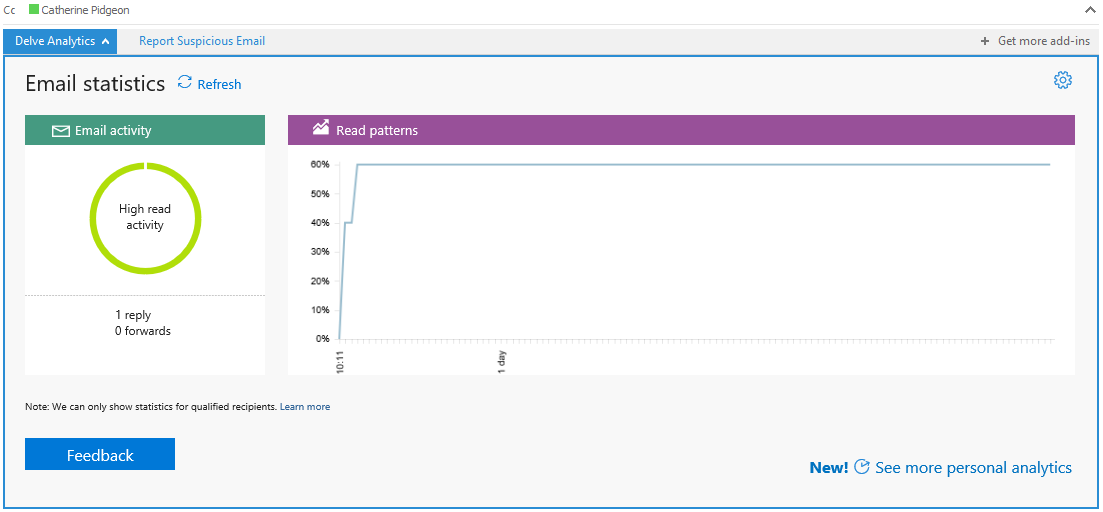Click the Cc field label

tap(9, 10)
